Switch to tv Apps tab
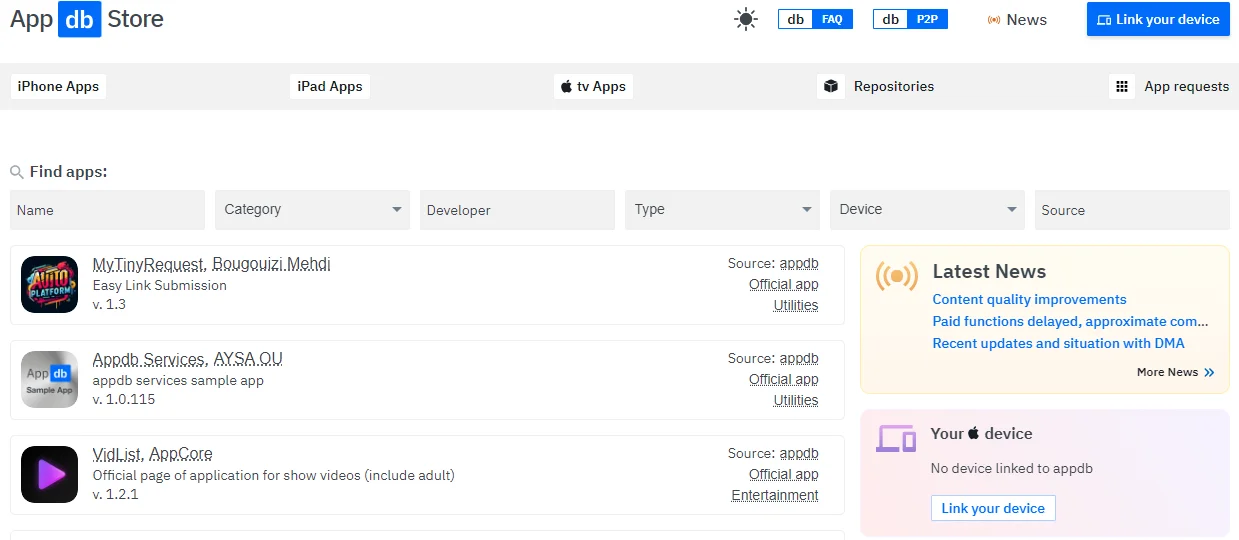The height and width of the screenshot is (540, 1239). point(593,86)
